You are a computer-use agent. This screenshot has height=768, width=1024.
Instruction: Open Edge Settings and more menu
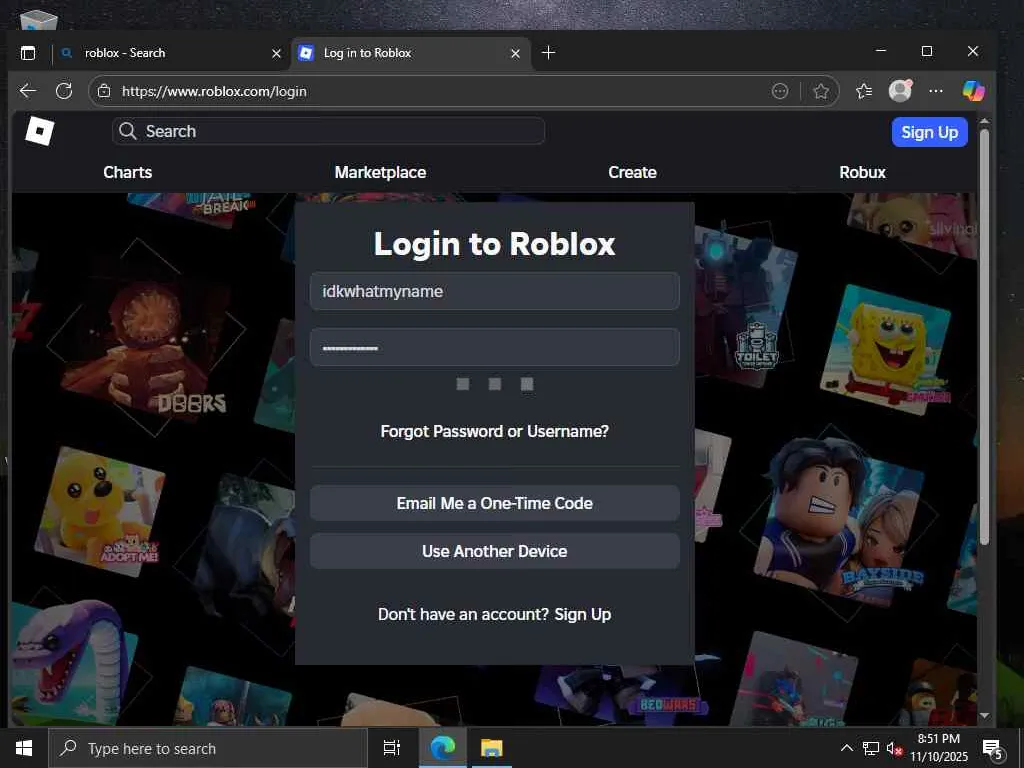(936, 91)
